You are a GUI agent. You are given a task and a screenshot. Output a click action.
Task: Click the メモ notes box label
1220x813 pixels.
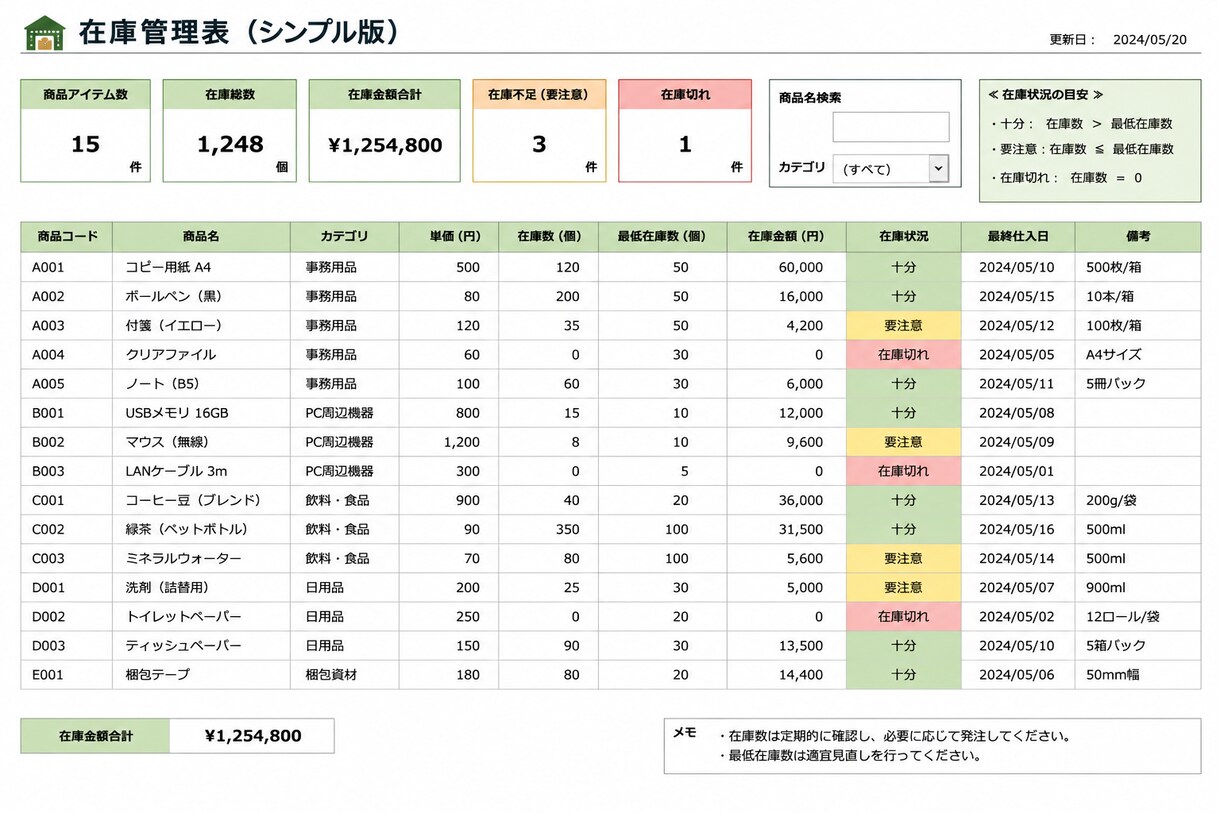coord(685,732)
